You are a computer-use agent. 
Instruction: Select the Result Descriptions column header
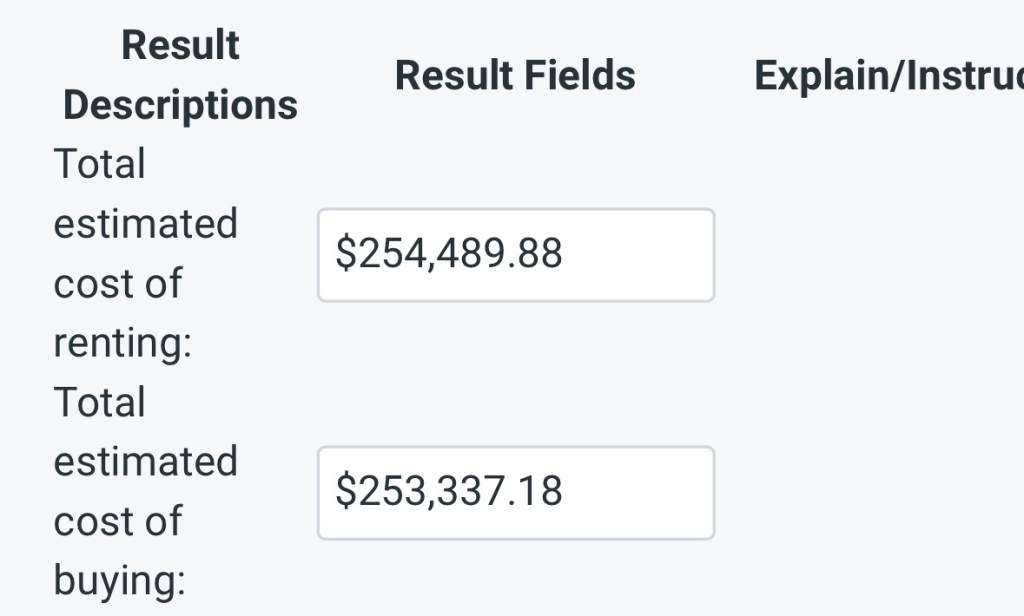(180, 75)
